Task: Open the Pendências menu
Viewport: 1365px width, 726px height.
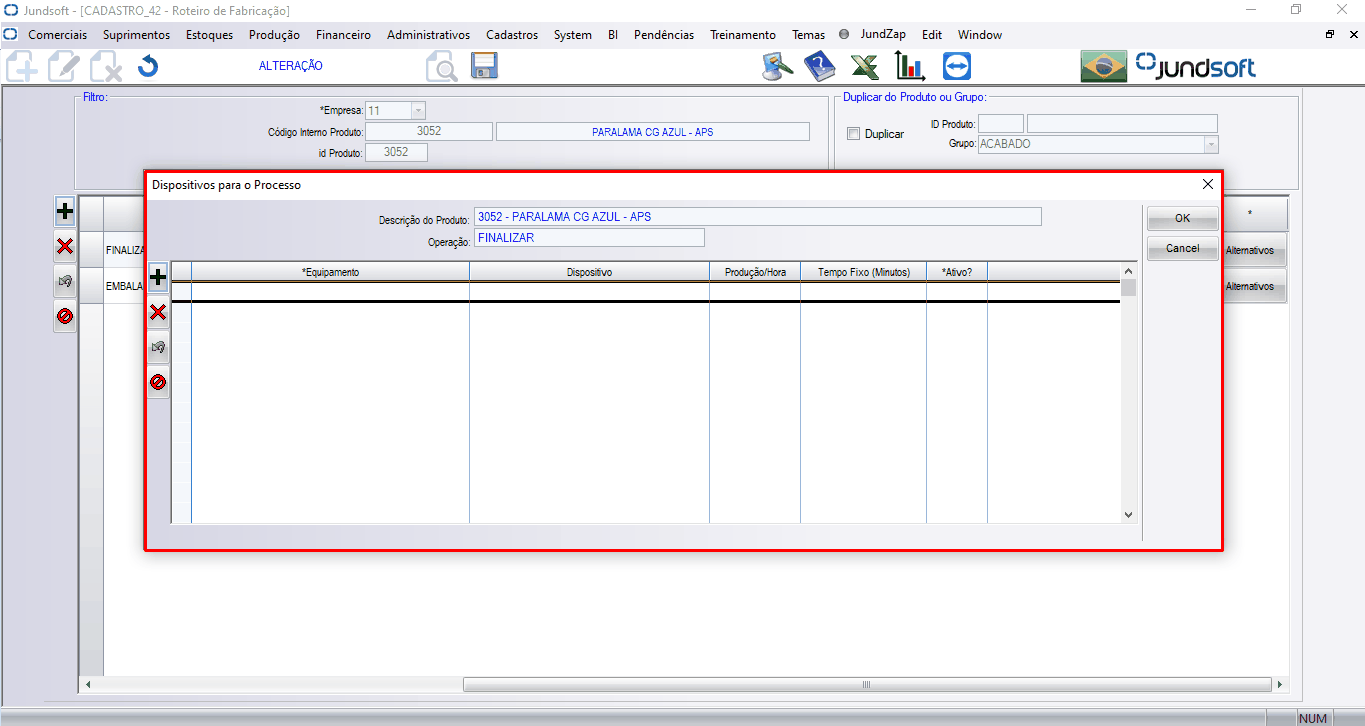Action: point(664,34)
